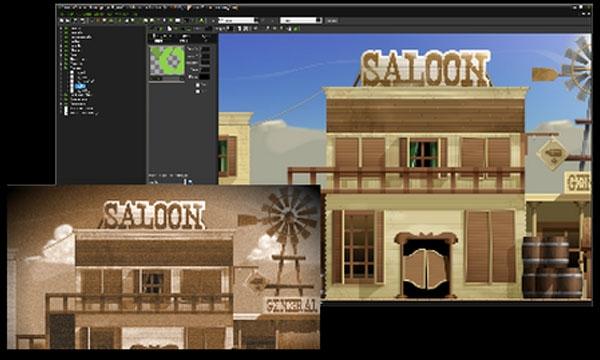Screen dimensions: 600x360
Task: Click the SALOON sign in the room editor canvas
Action: coord(425,69)
